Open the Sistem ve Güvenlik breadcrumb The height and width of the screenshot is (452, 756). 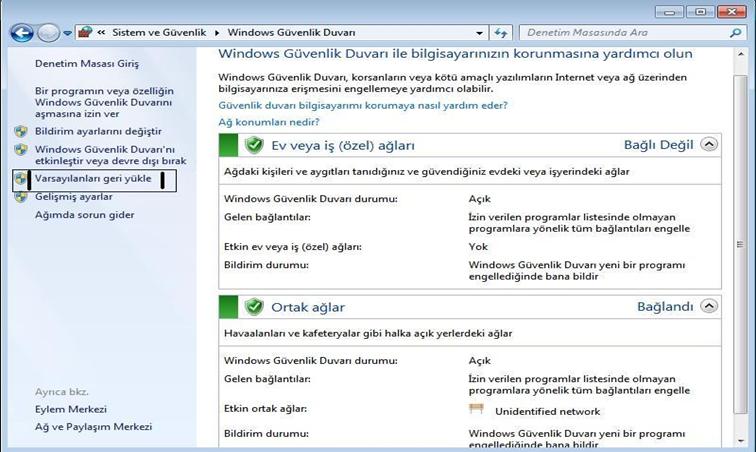159,32
